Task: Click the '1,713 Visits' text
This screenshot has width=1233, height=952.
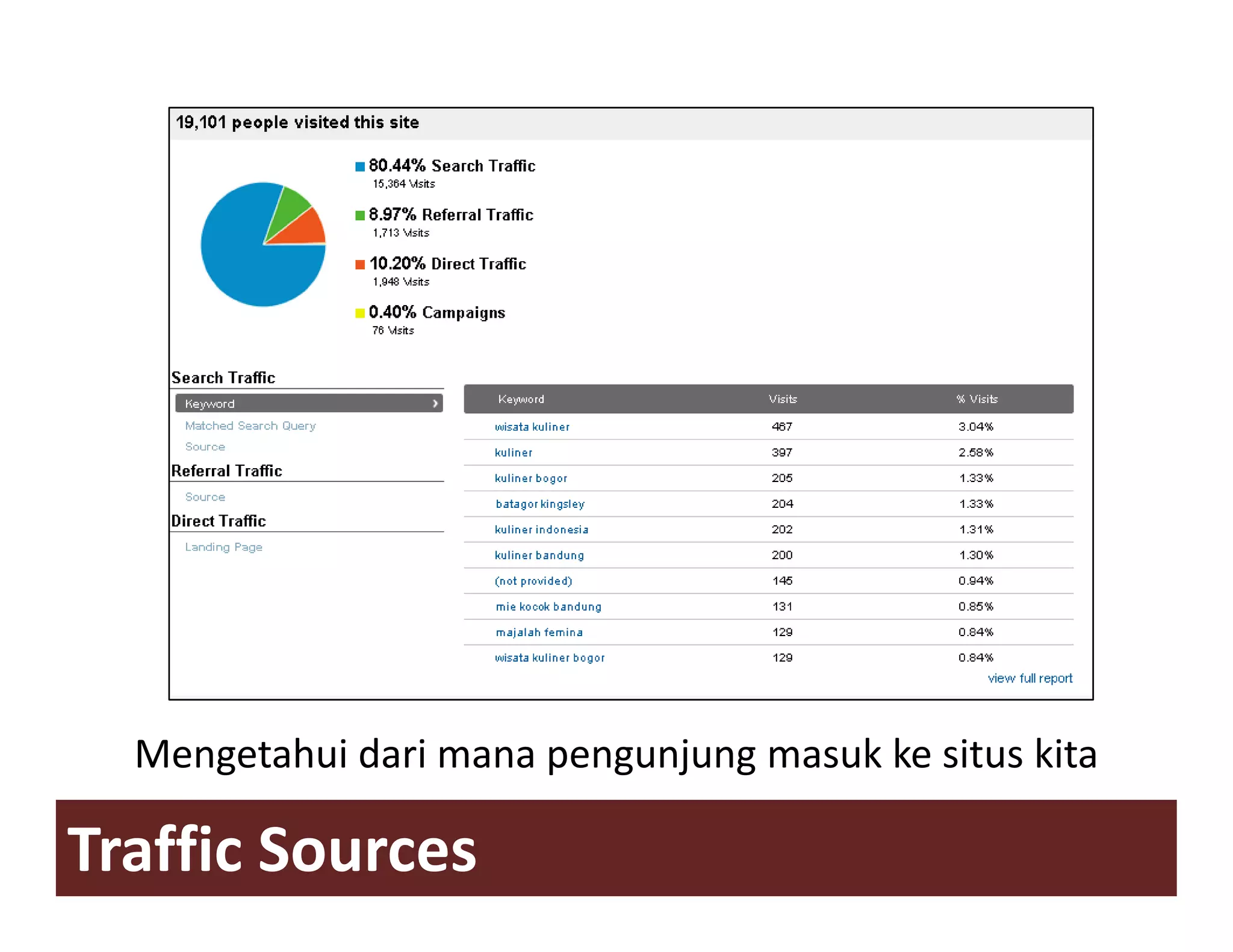Action: (401, 233)
